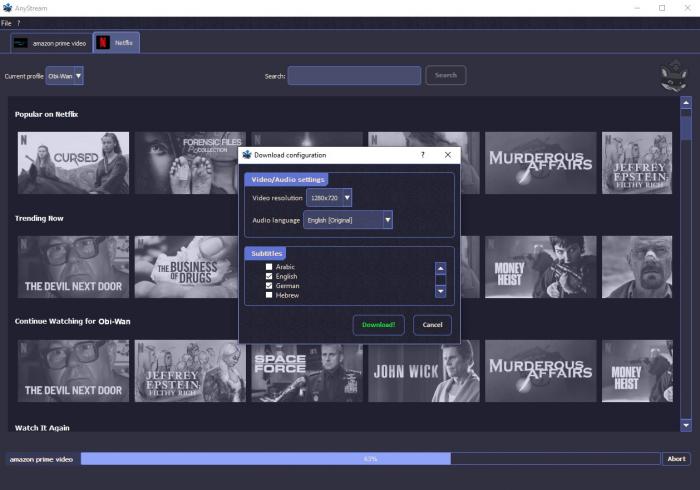Click the Amazon Prime Video tab icon
The image size is (700, 490).
21,43
